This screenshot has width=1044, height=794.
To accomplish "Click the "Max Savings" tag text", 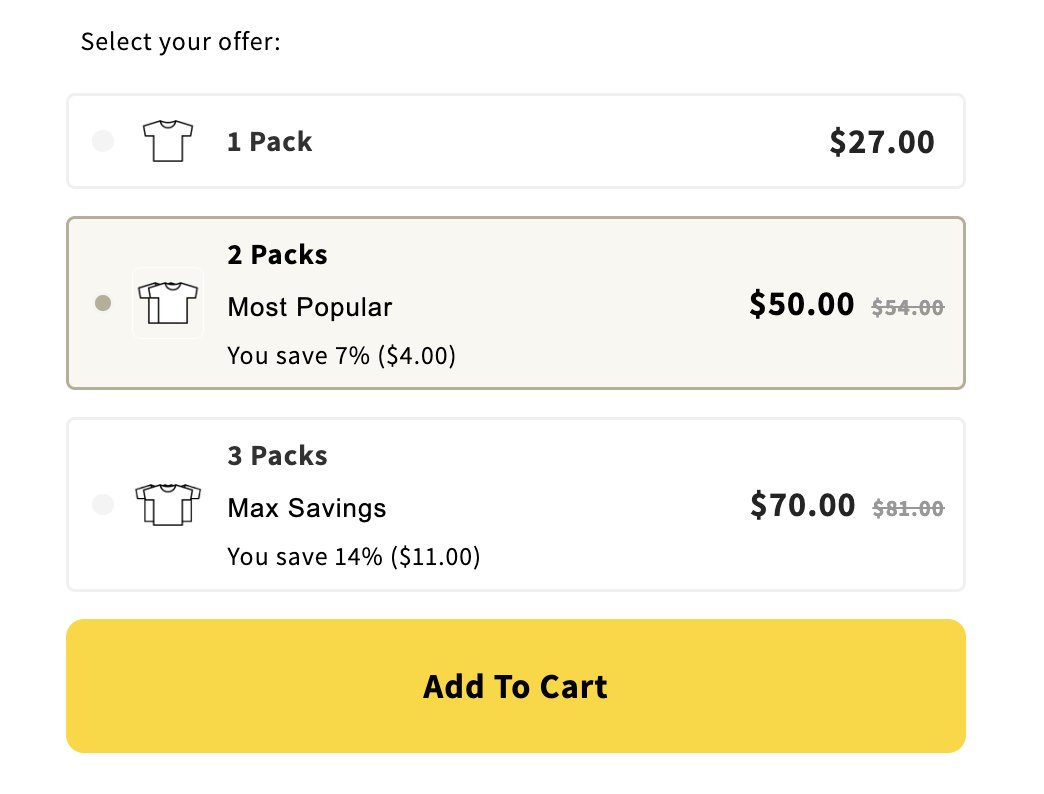I will (306, 508).
